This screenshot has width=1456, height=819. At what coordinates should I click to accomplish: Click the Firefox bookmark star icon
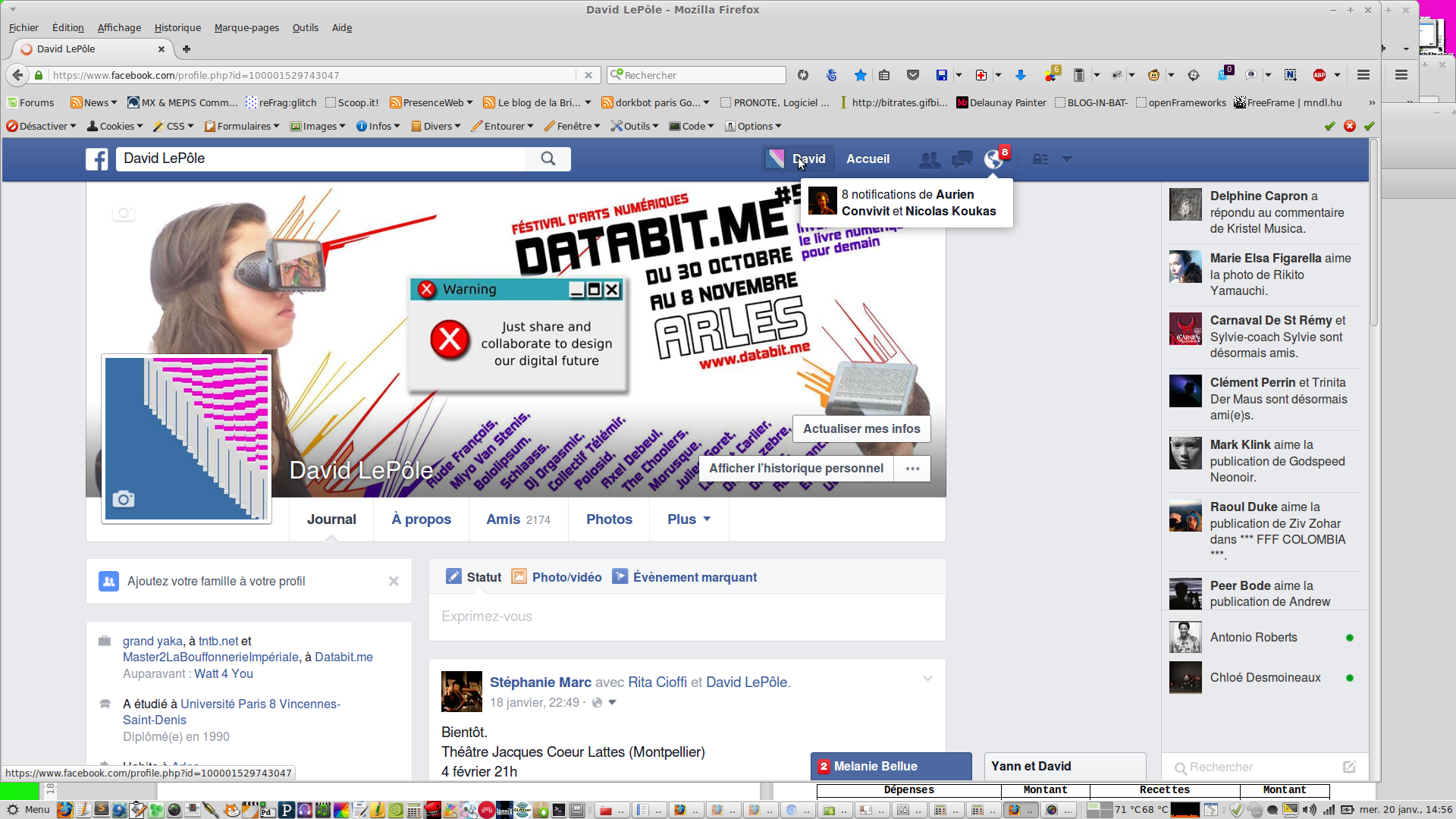coord(860,75)
